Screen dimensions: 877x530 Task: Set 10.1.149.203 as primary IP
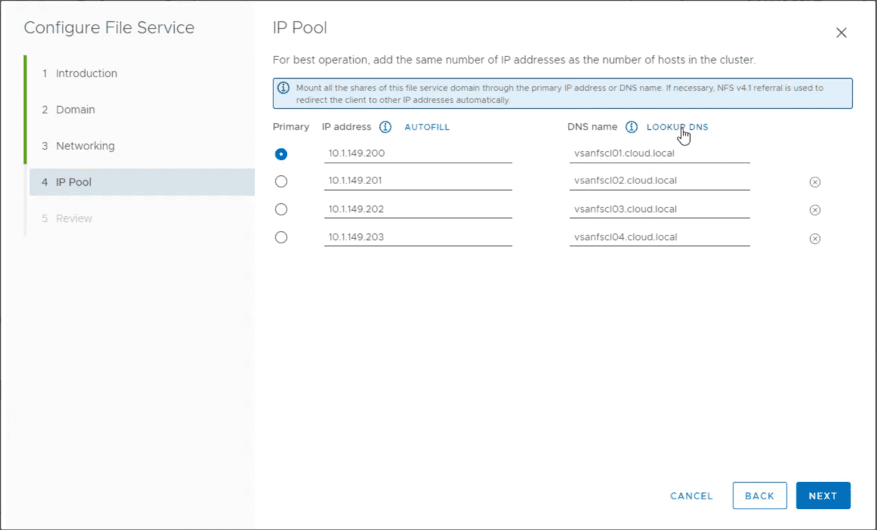coord(281,237)
